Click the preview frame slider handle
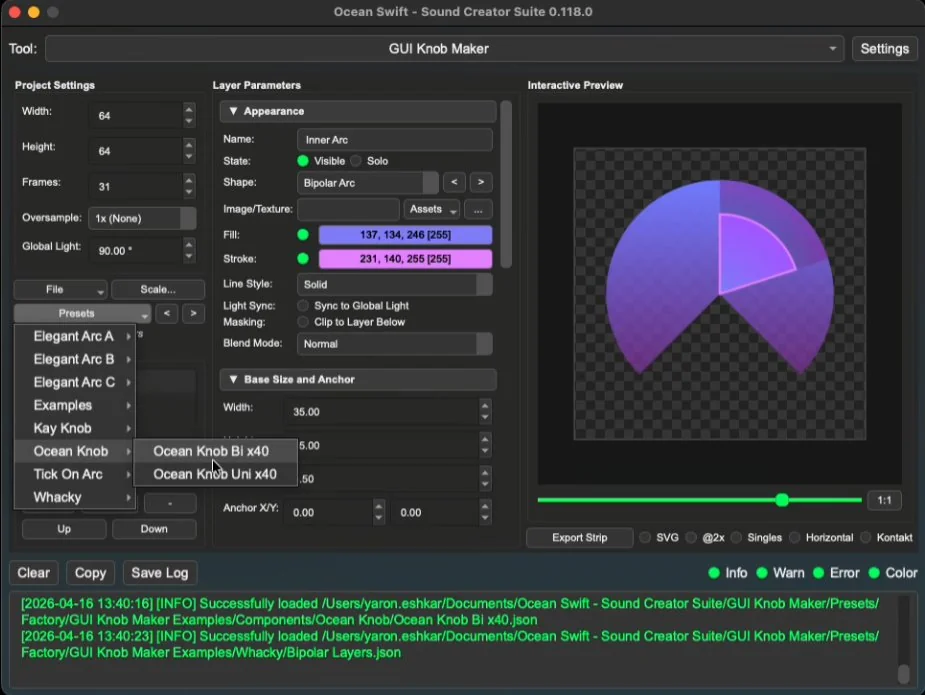 click(782, 500)
